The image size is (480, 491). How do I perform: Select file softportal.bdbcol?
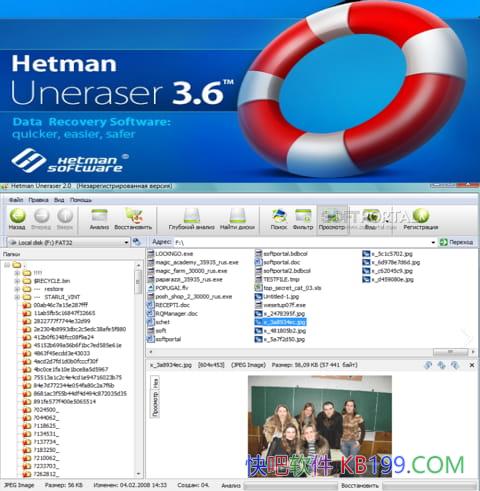click(285, 254)
